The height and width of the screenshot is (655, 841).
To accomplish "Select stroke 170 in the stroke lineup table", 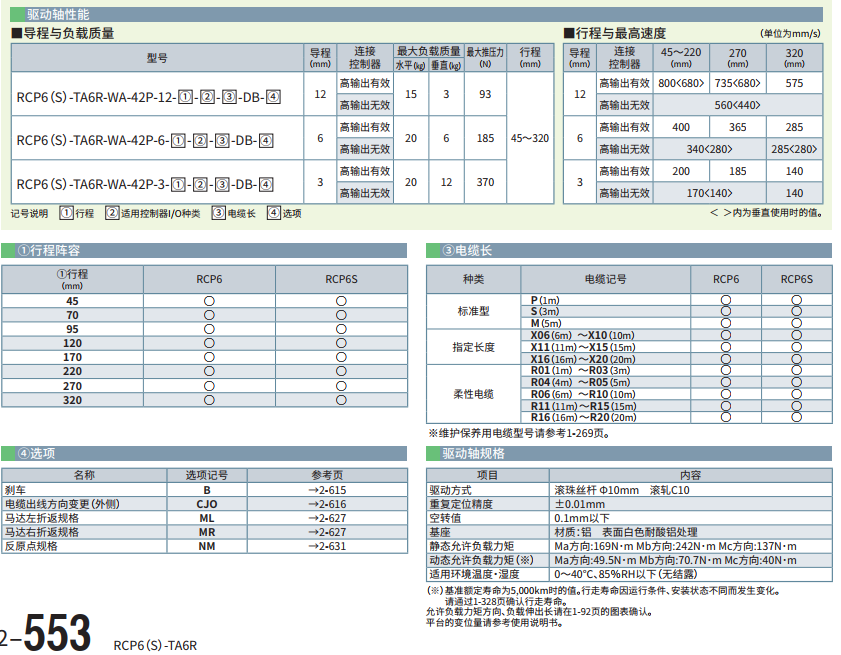I will [72, 357].
